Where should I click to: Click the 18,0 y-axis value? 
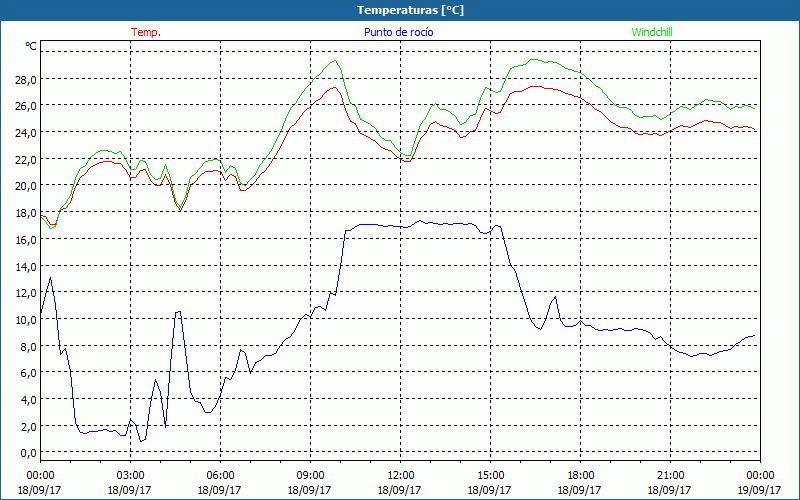[x=27, y=212]
